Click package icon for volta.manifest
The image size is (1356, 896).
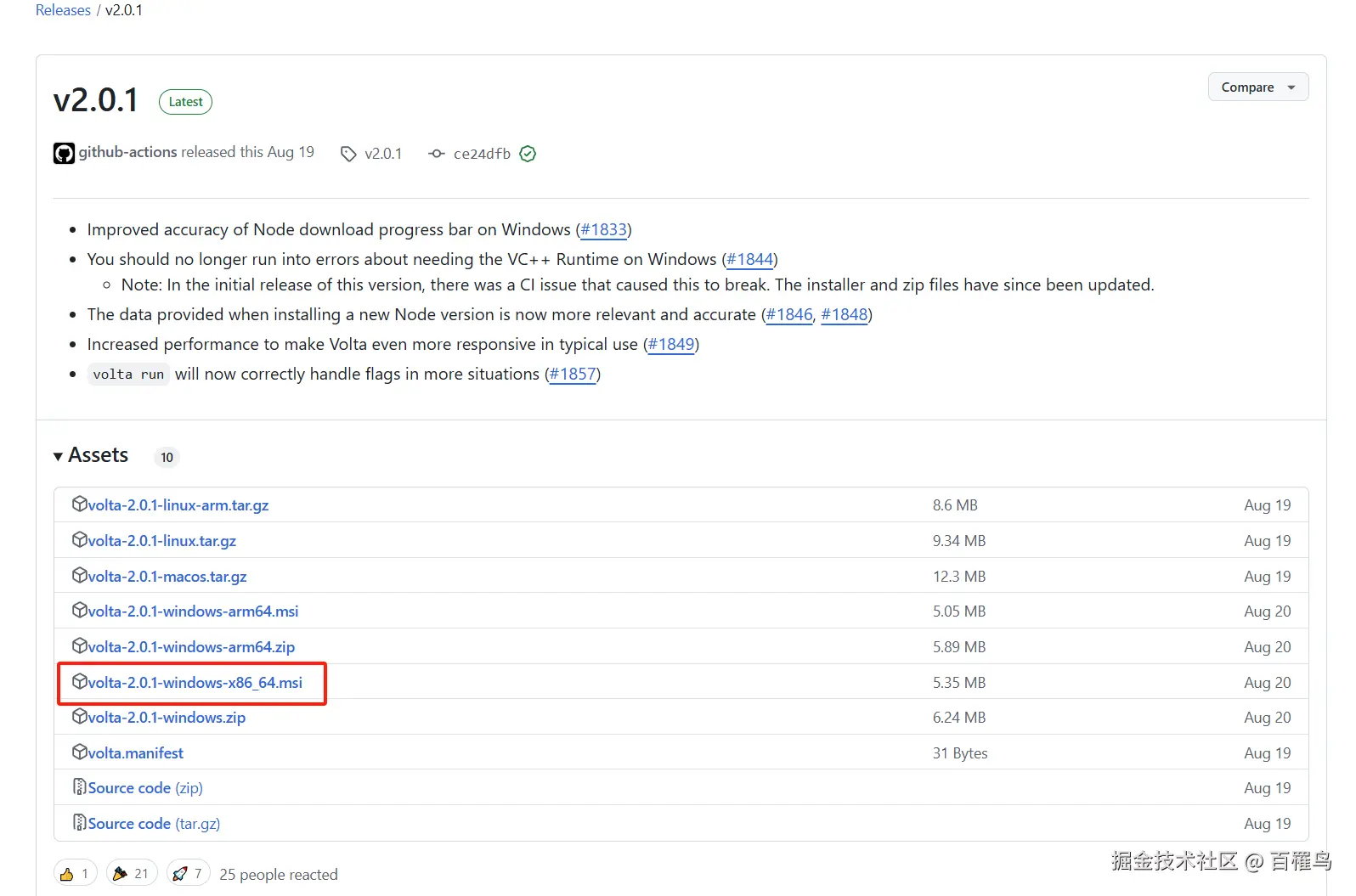pyautogui.click(x=80, y=752)
